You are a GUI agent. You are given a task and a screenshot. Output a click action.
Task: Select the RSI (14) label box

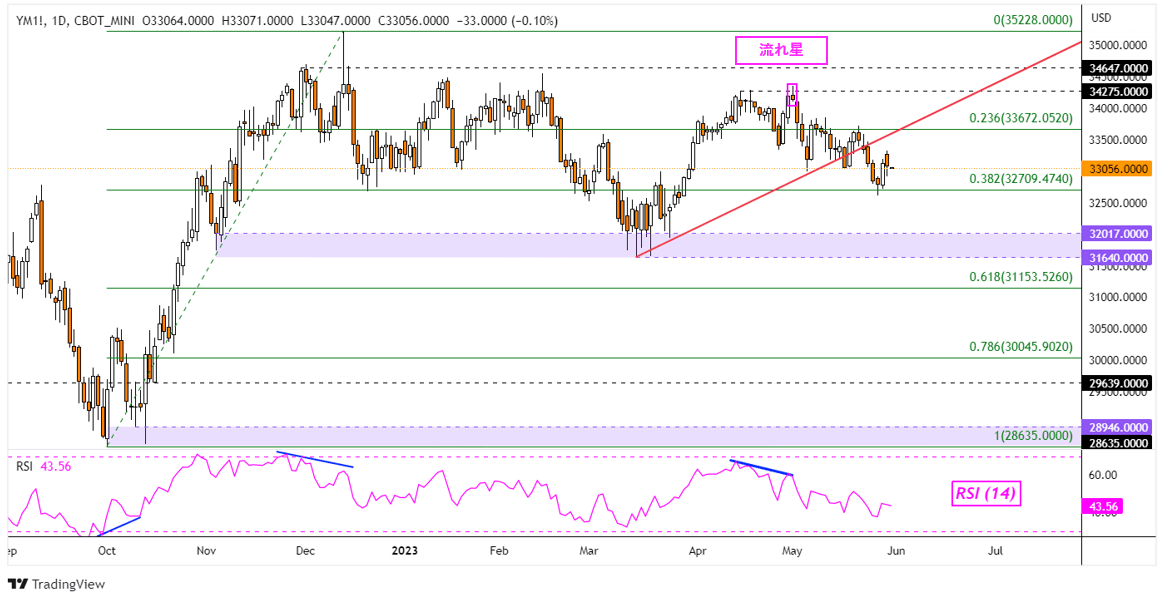click(985, 493)
